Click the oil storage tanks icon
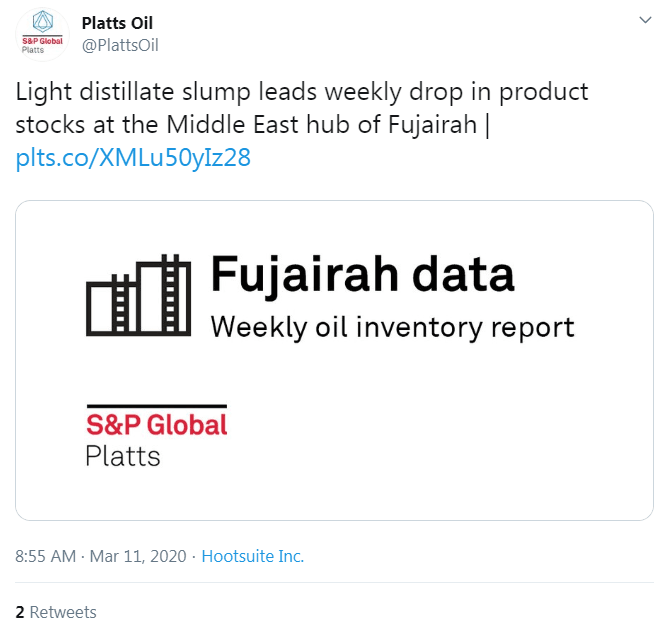This screenshot has width=668, height=635. [138, 295]
